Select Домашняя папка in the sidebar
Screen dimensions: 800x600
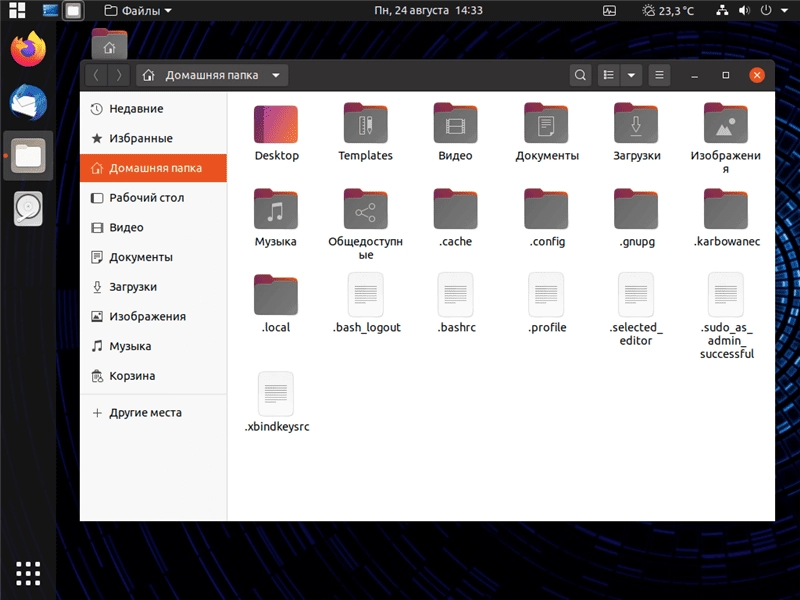click(153, 168)
